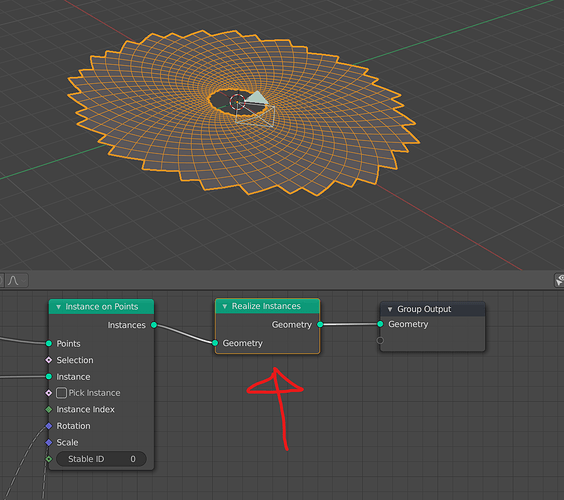Click the Instance Index socket diamond
Screen dimensions: 564x500
click(x=49, y=409)
